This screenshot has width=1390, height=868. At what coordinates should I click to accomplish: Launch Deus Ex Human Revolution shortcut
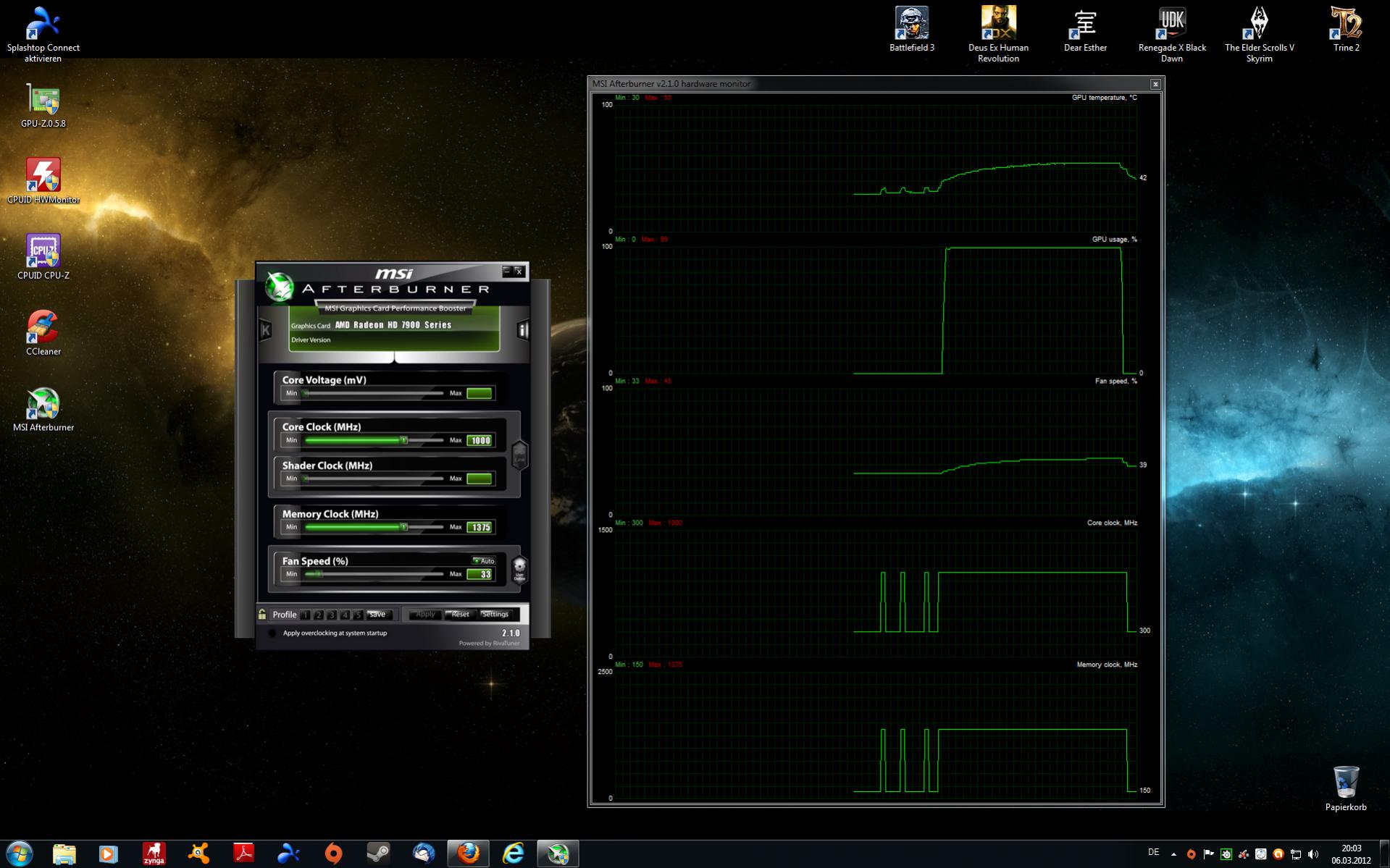point(998,33)
